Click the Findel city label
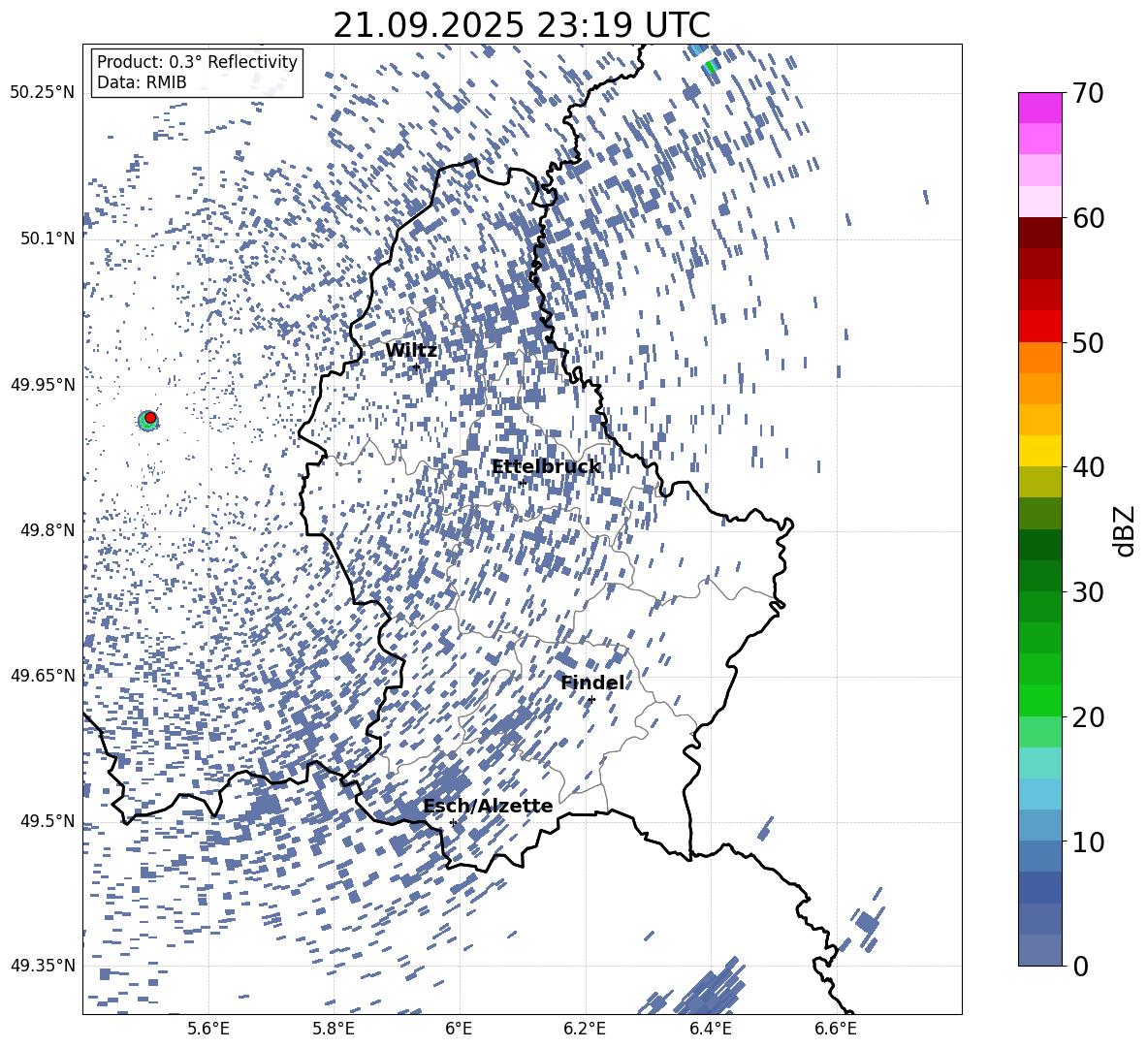 pos(592,683)
